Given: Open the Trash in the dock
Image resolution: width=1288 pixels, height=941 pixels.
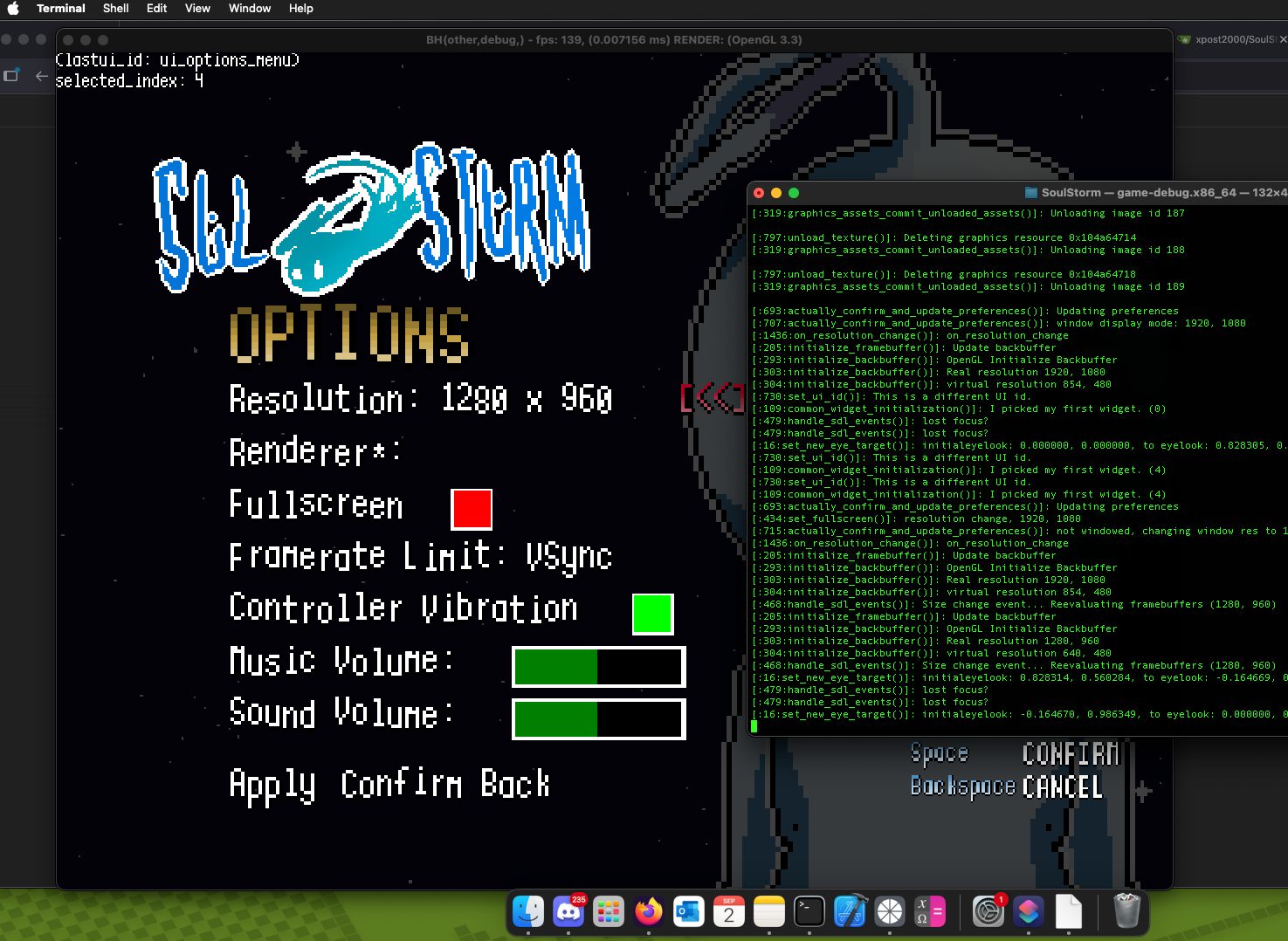Looking at the screenshot, I should click(x=1127, y=912).
